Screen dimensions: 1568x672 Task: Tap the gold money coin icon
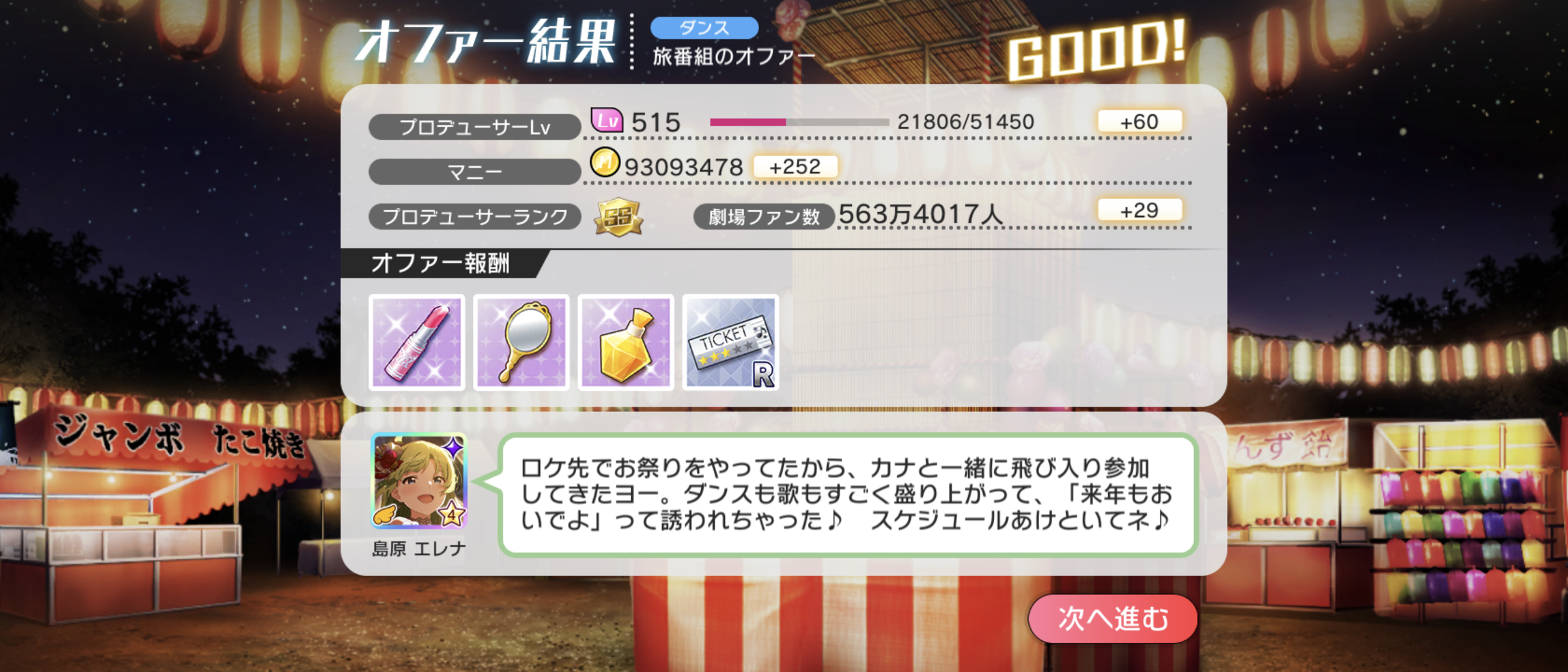[x=605, y=163]
